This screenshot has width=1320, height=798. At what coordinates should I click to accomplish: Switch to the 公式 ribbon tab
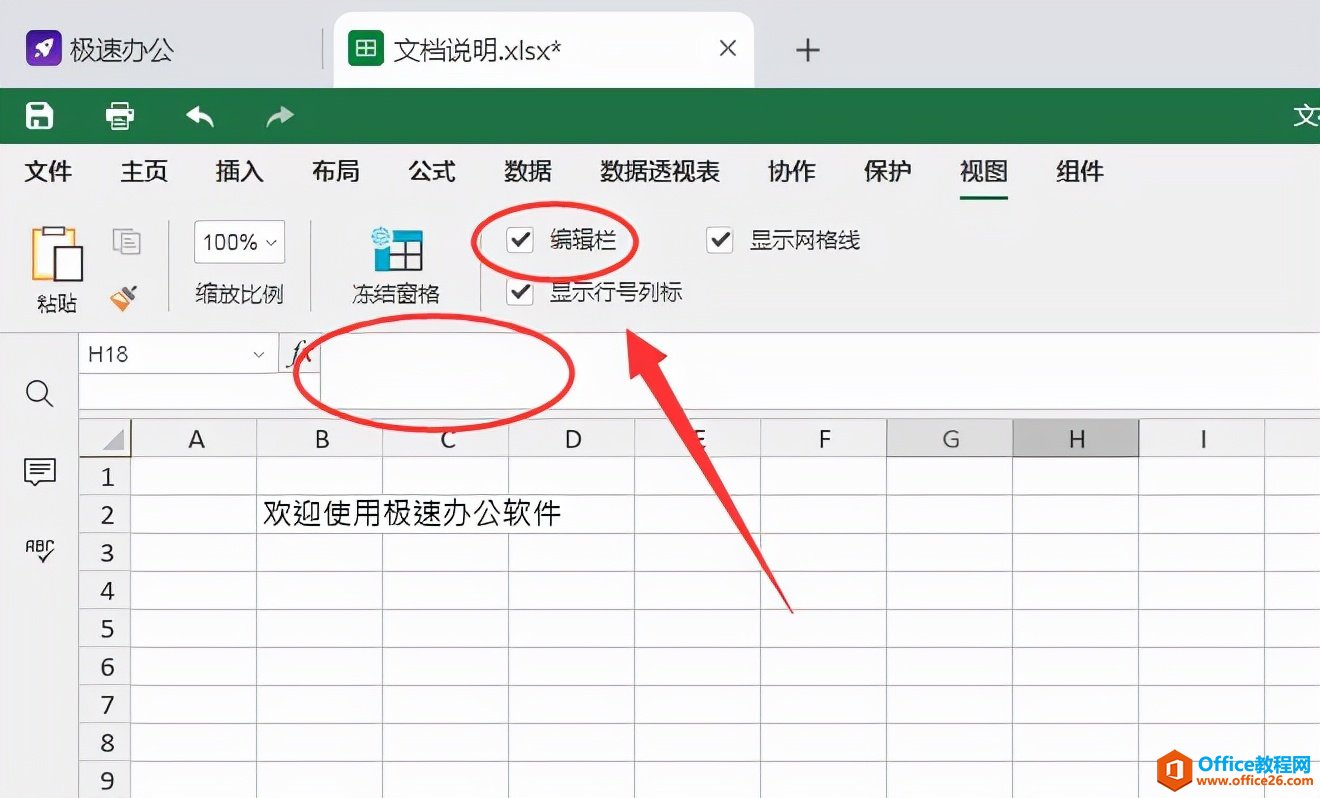(x=431, y=171)
